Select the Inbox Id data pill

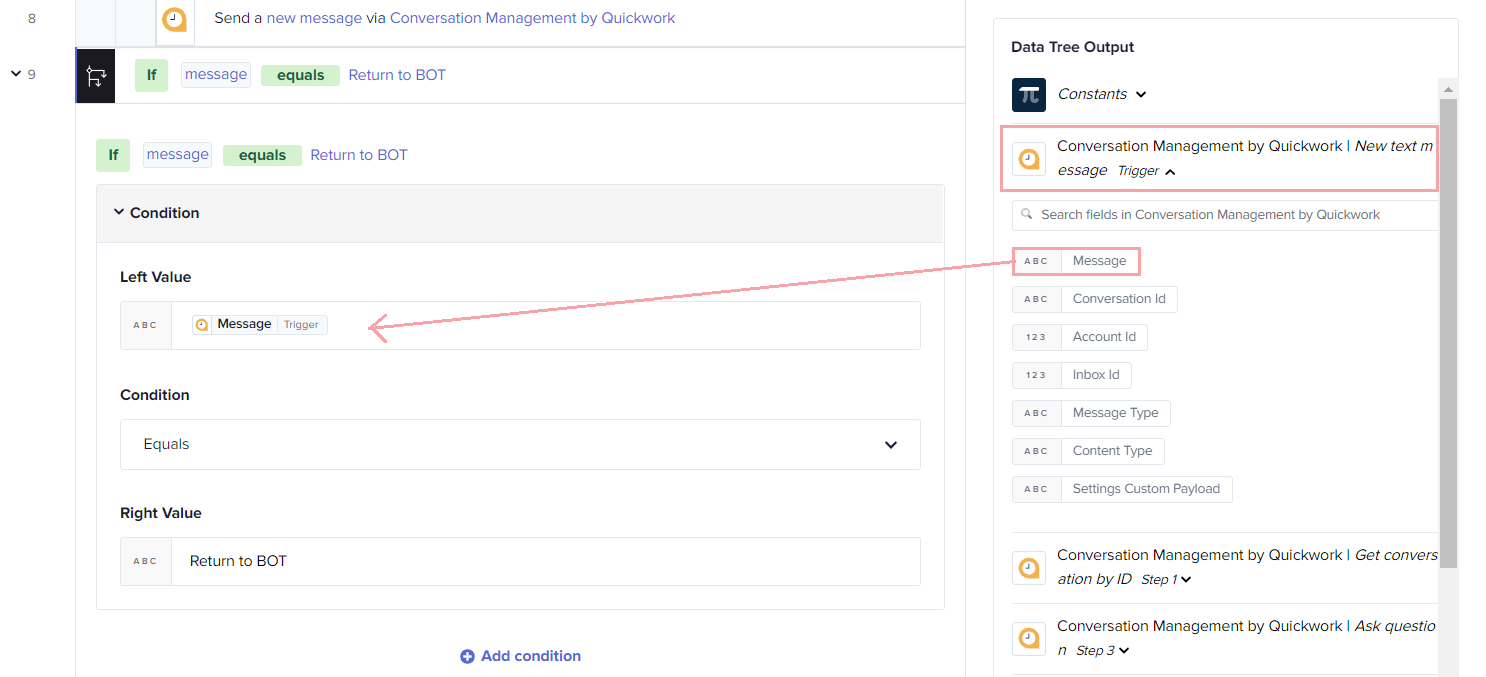point(1072,375)
